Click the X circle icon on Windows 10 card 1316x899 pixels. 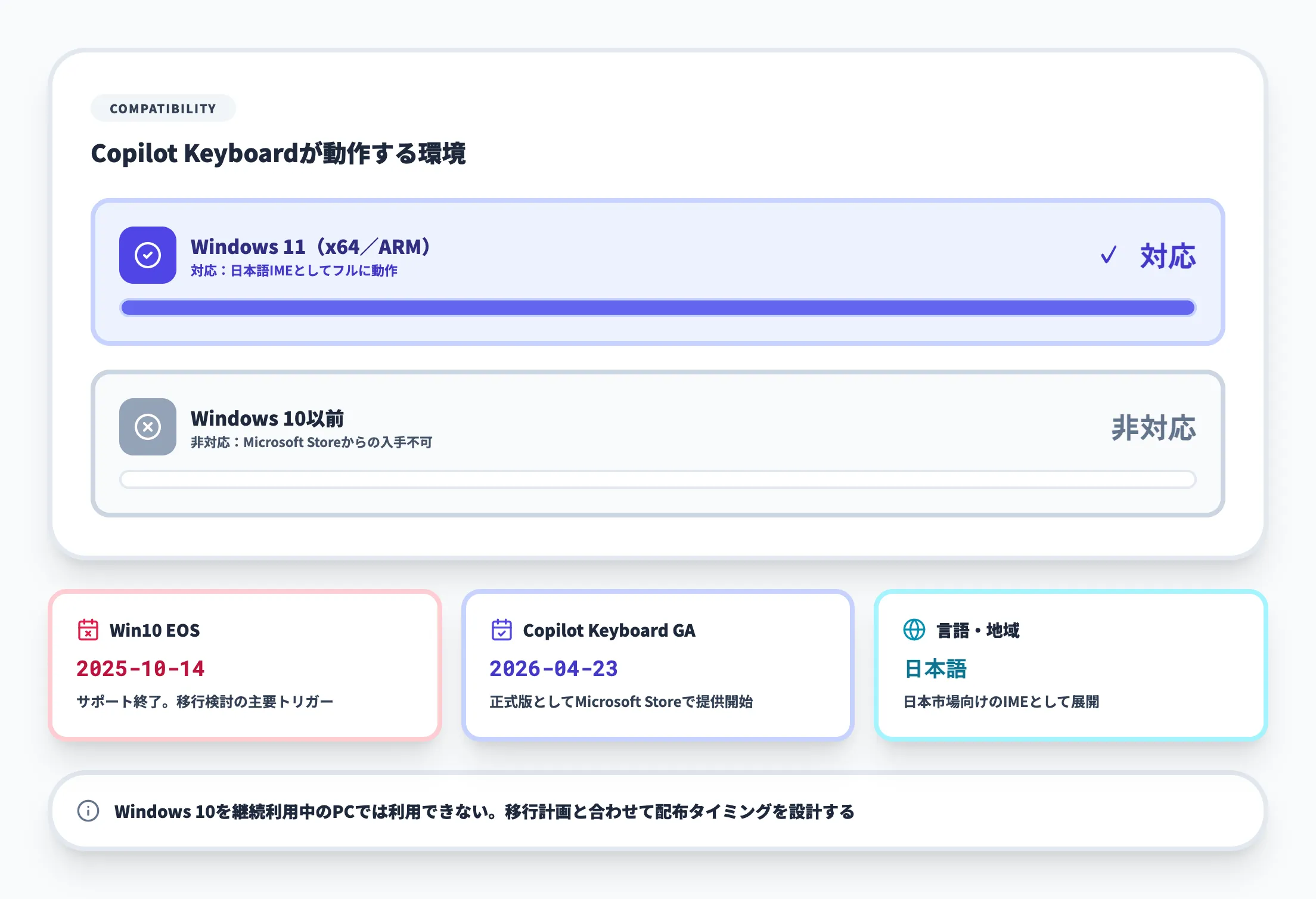pyautogui.click(x=147, y=427)
